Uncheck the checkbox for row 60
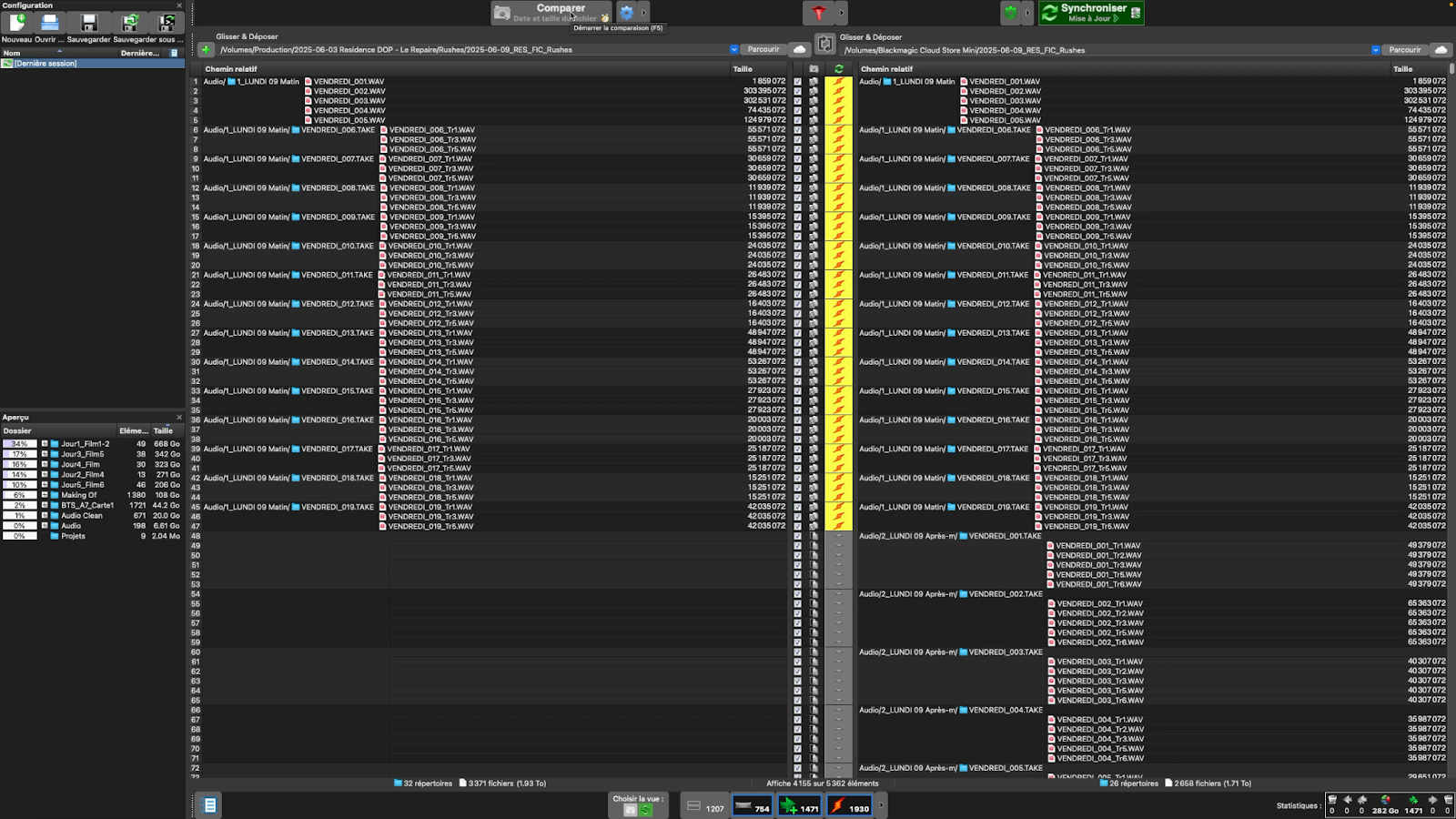Image resolution: width=1456 pixels, height=819 pixels. click(x=798, y=652)
